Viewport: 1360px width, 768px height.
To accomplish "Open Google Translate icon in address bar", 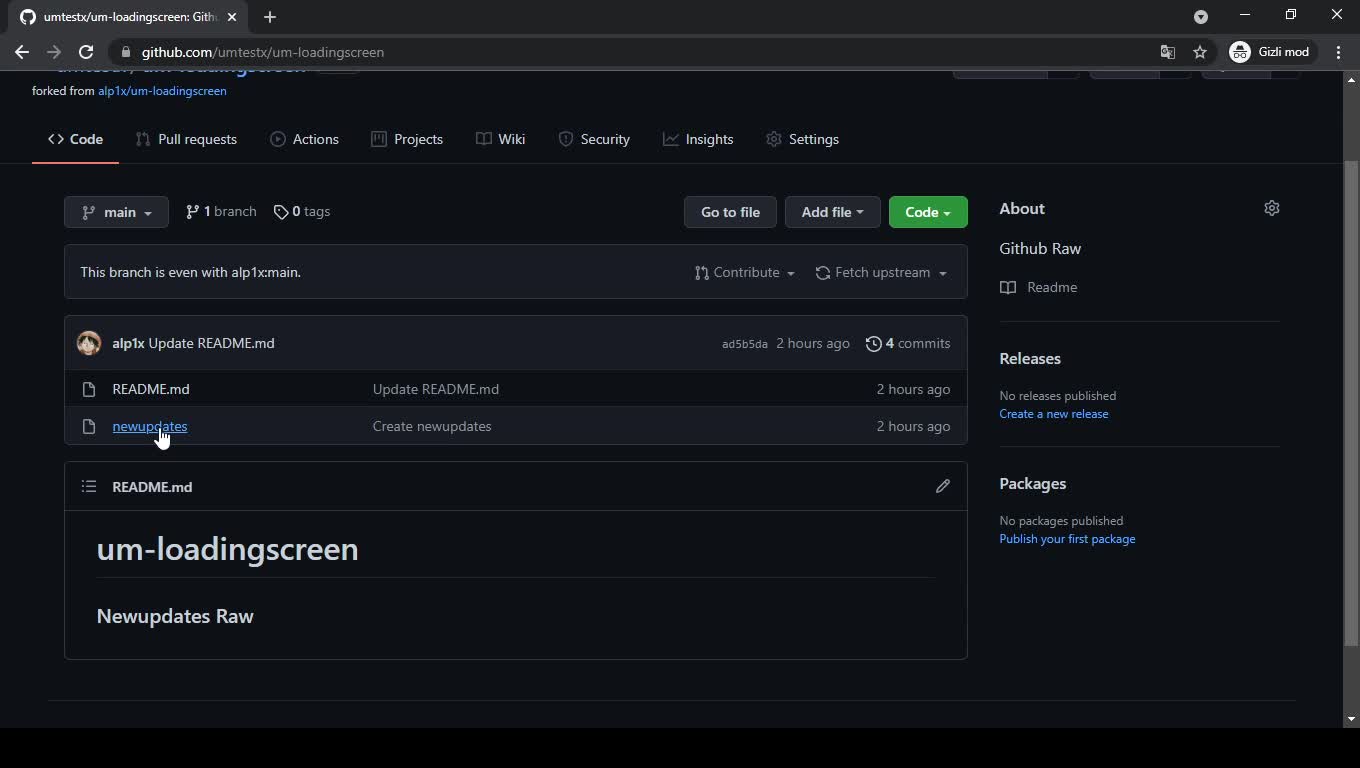I will click(1167, 52).
